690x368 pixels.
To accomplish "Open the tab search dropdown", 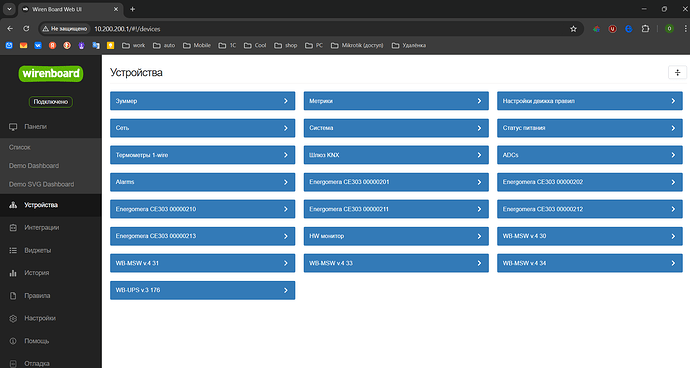I will point(9,9).
